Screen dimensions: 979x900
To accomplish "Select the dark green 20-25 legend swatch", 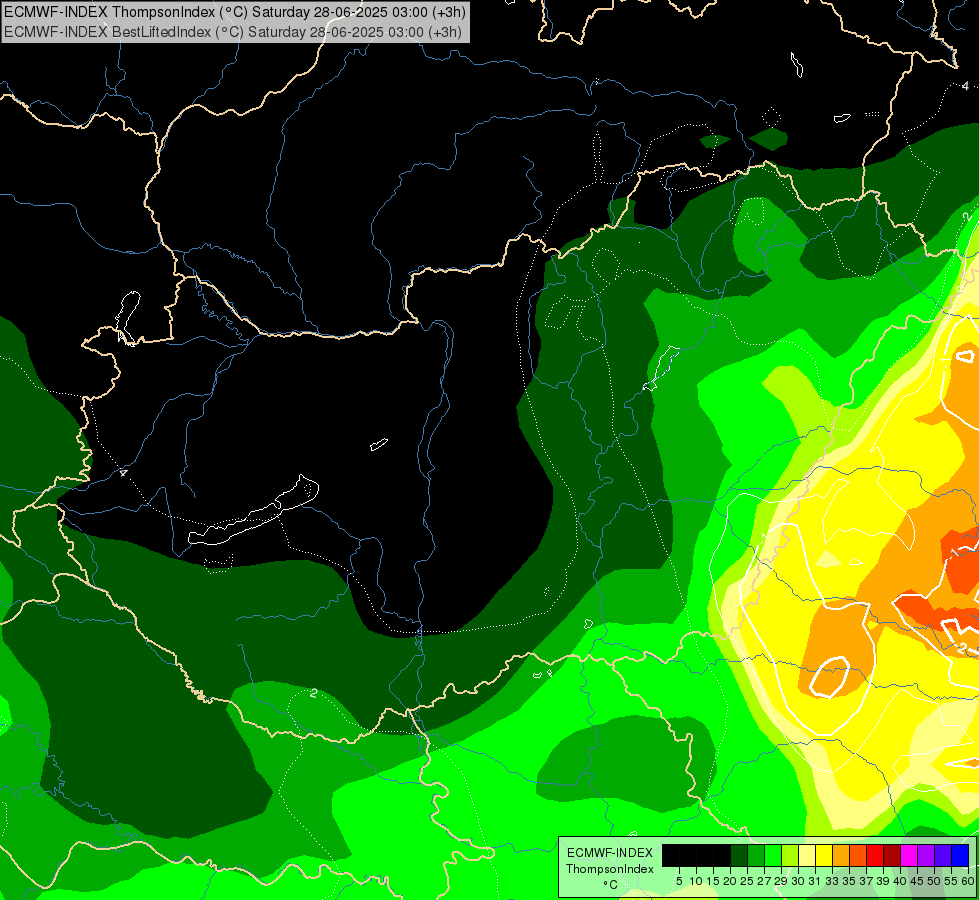I will 739,855.
